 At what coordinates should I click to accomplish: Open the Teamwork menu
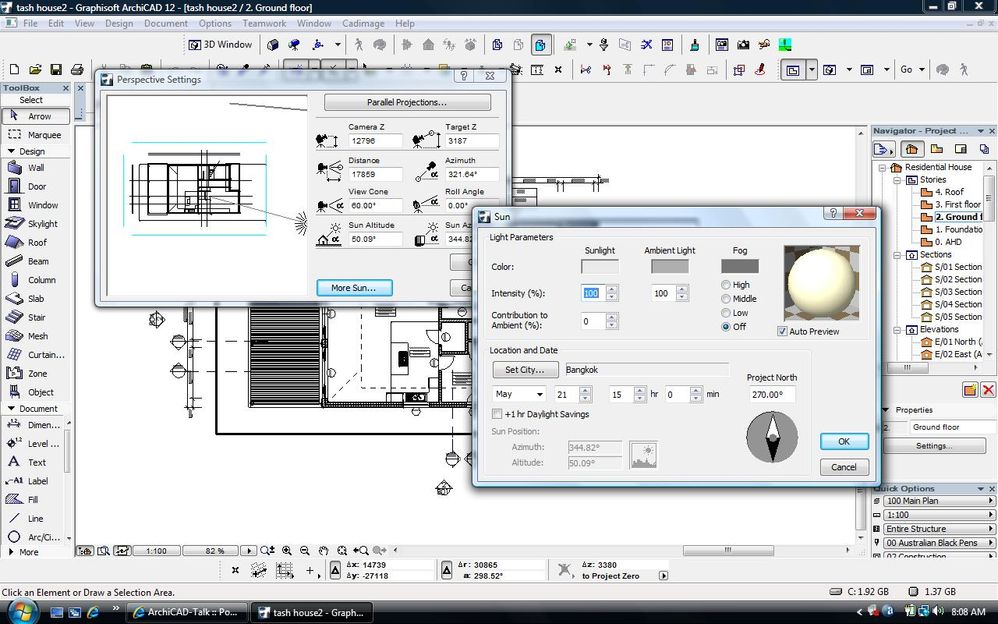click(x=264, y=23)
